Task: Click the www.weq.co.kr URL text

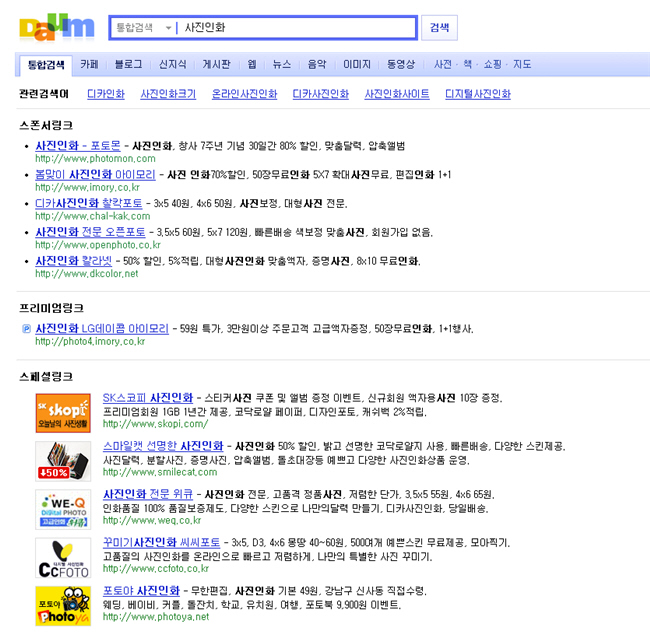Action: [151, 520]
